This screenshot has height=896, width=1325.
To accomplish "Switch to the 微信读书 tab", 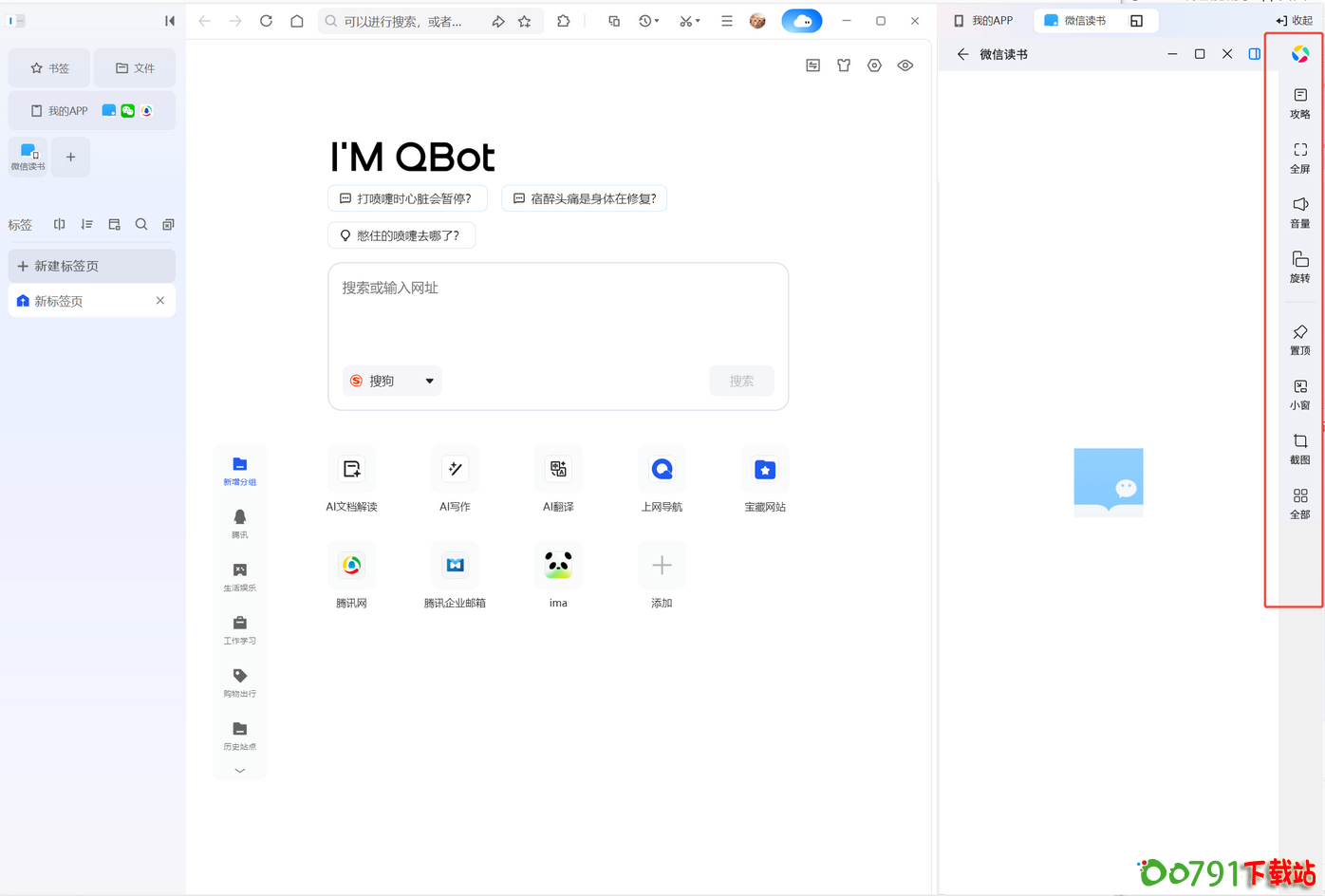I will click(x=1075, y=21).
